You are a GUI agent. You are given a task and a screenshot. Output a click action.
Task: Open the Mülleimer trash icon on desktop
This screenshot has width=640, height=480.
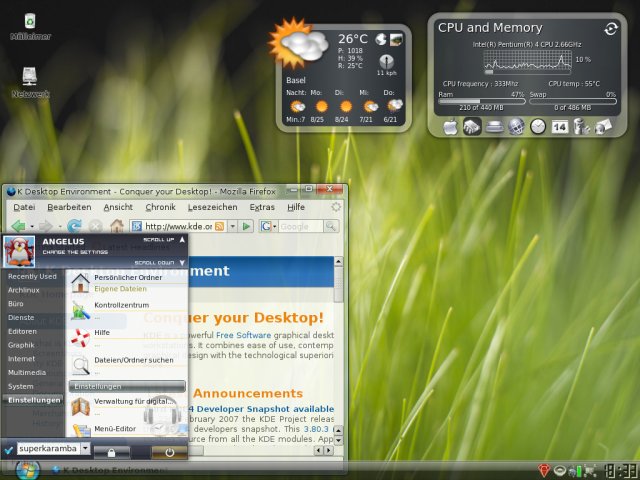(30, 22)
